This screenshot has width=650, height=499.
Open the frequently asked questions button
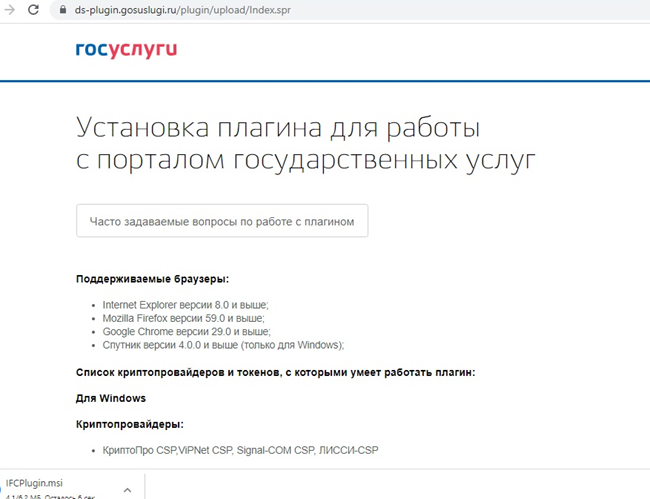[x=222, y=221]
